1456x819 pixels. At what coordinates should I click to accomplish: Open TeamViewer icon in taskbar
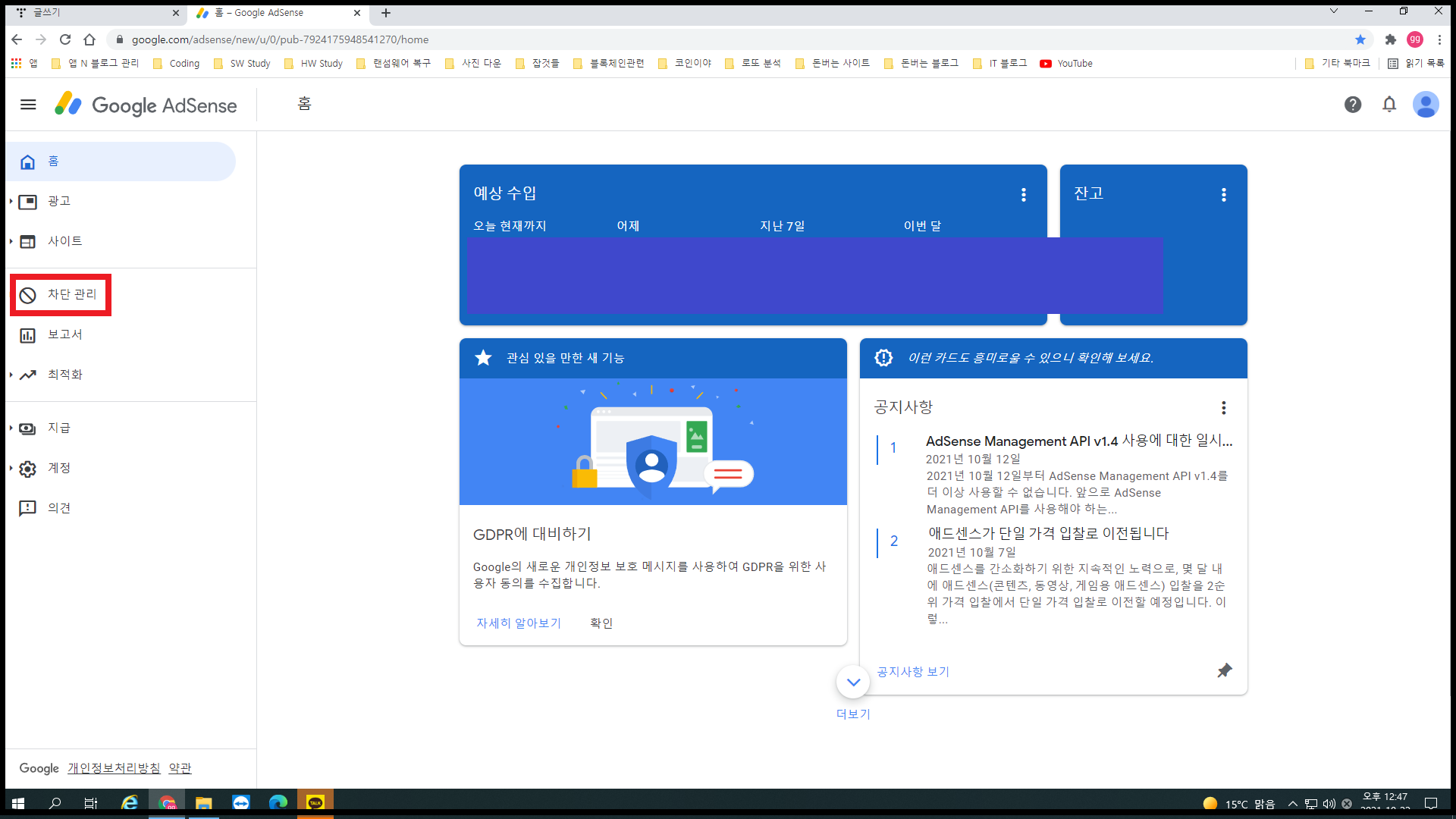pyautogui.click(x=240, y=803)
